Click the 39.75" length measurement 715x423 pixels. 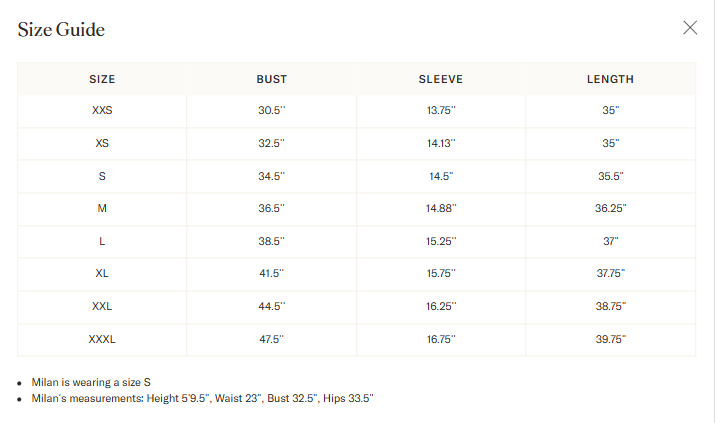[x=610, y=339]
